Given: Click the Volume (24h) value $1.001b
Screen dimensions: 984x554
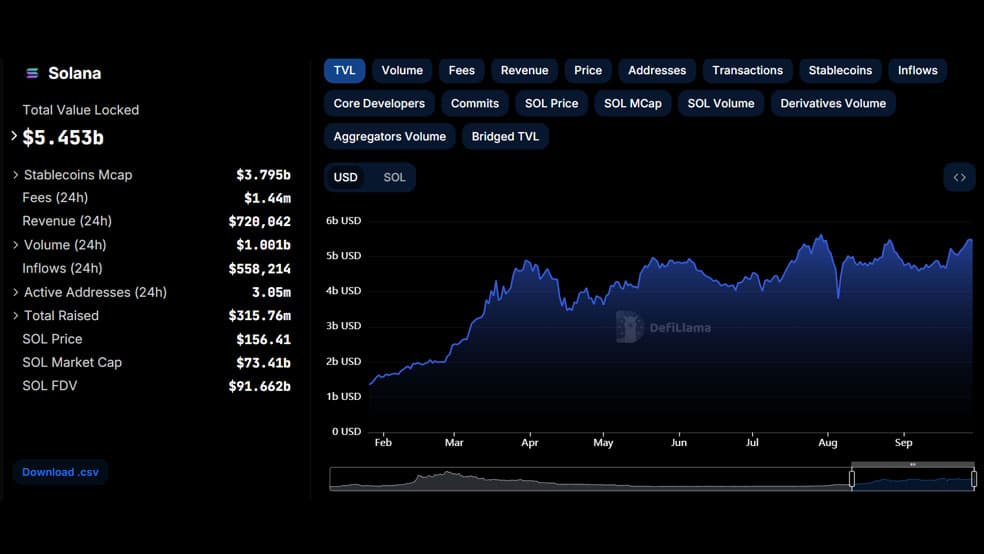Looking at the screenshot, I should 264,245.
